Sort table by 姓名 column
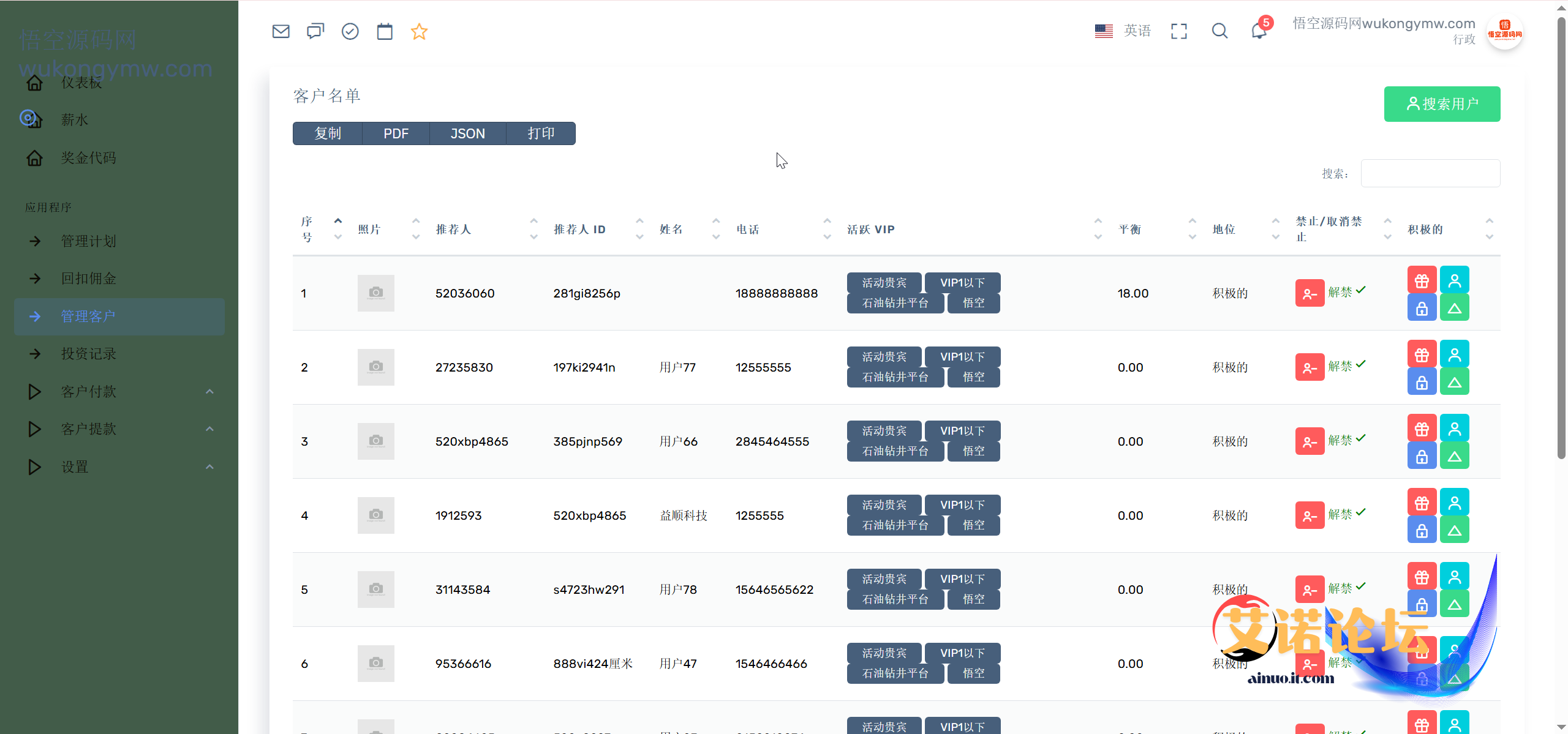1568x734 pixels. click(689, 229)
